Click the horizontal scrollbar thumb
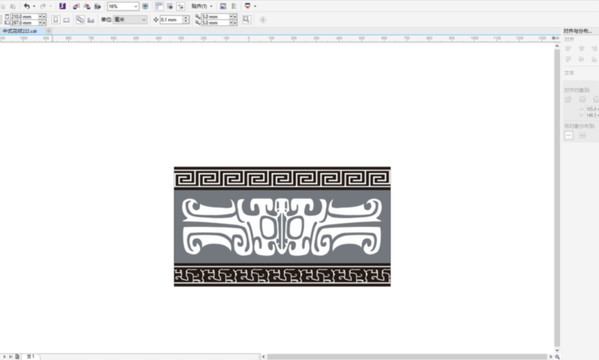Screen dimensions: 599x360 pos(407,357)
